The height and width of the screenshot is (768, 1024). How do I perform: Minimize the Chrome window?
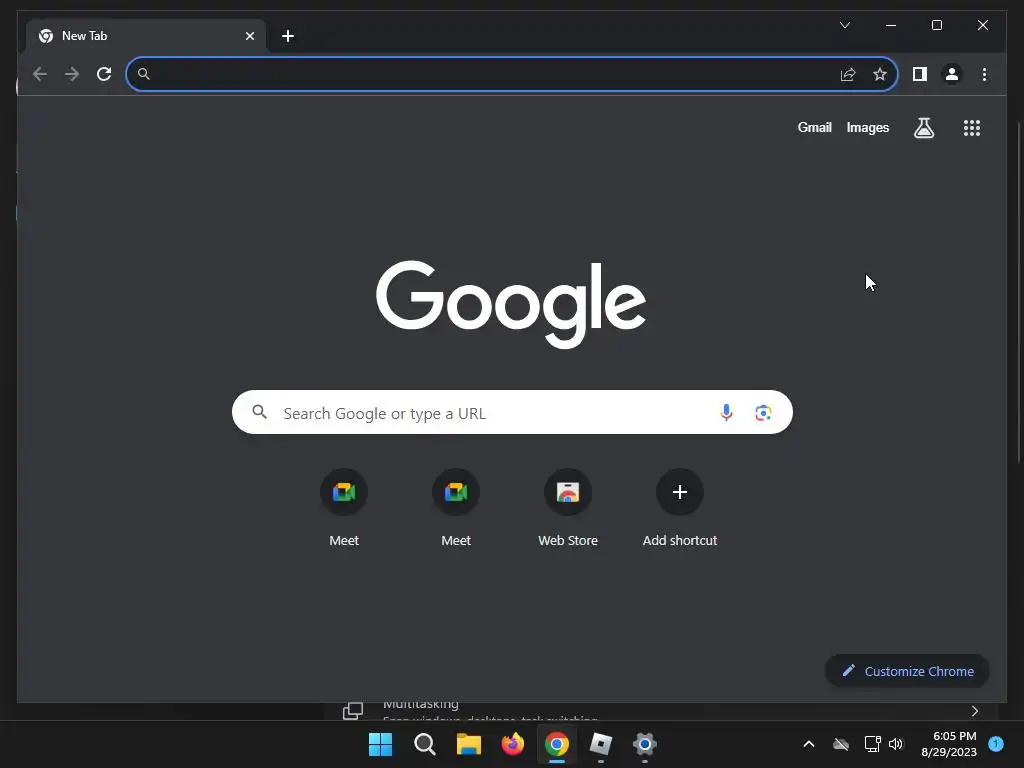click(x=891, y=25)
